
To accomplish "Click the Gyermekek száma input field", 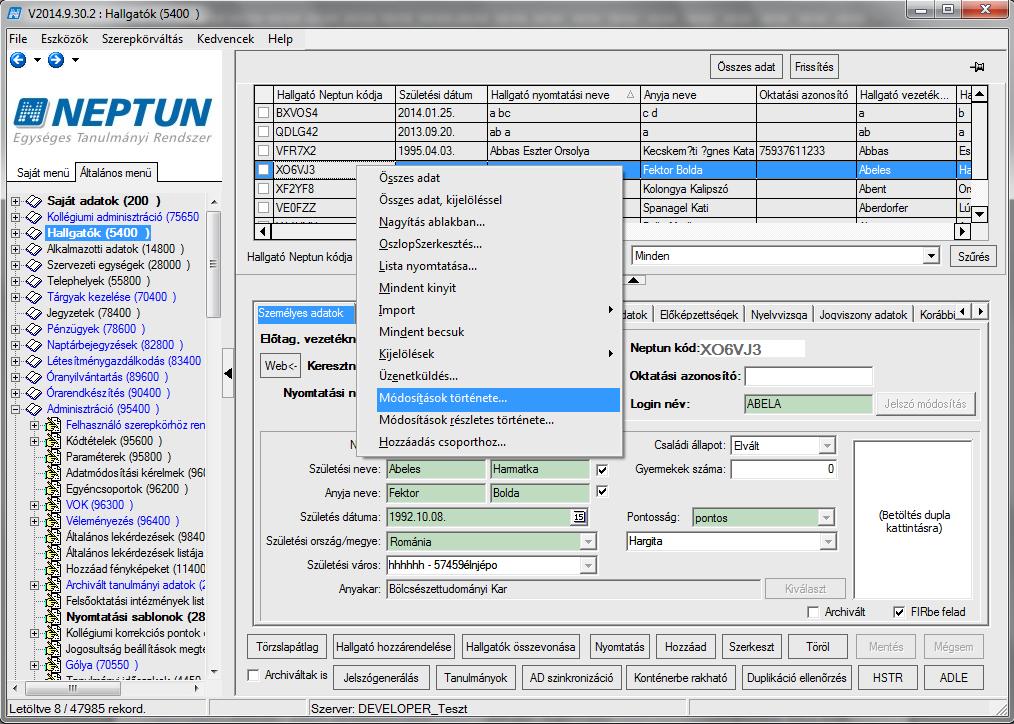I will coord(784,469).
